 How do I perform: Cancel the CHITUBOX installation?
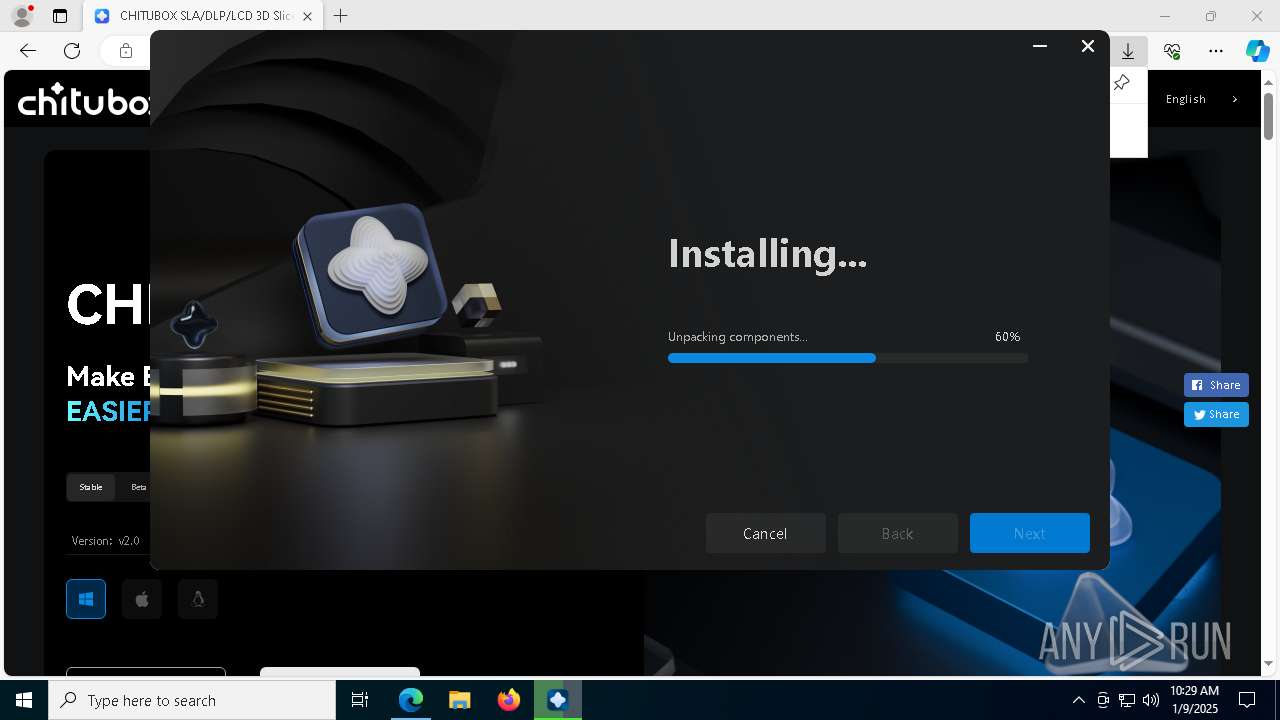765,533
